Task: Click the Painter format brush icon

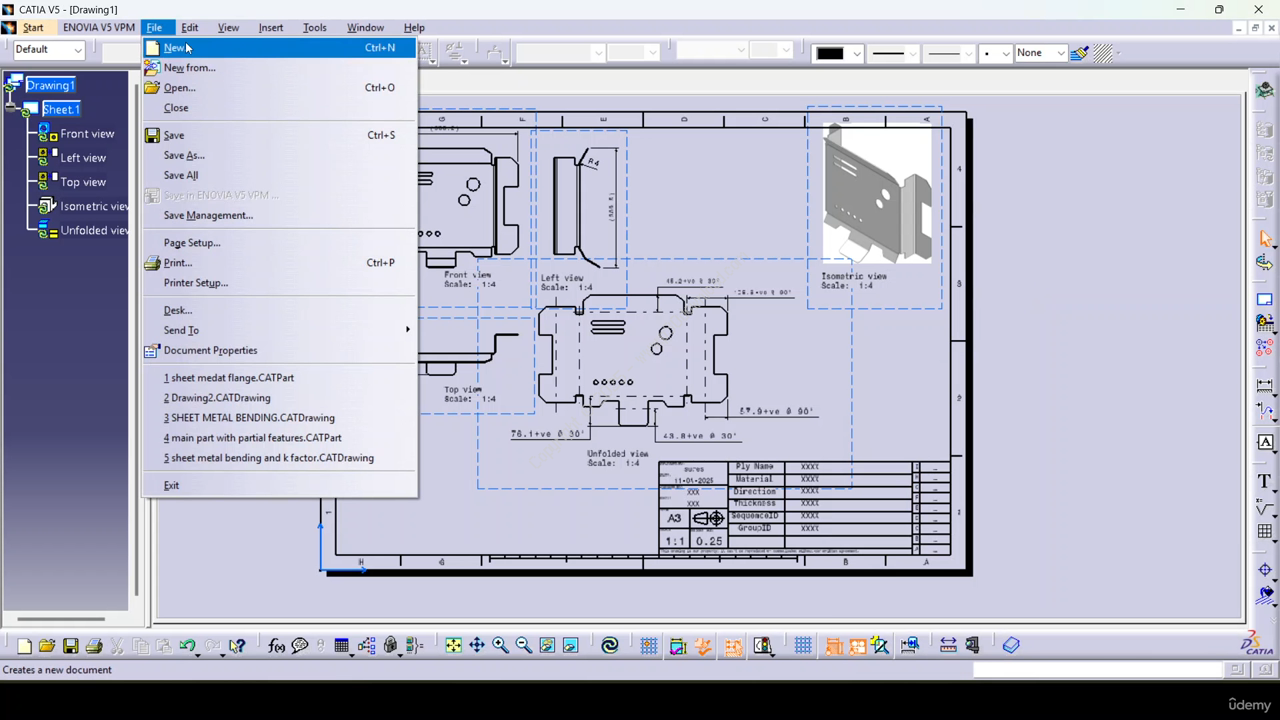Action: (1079, 53)
